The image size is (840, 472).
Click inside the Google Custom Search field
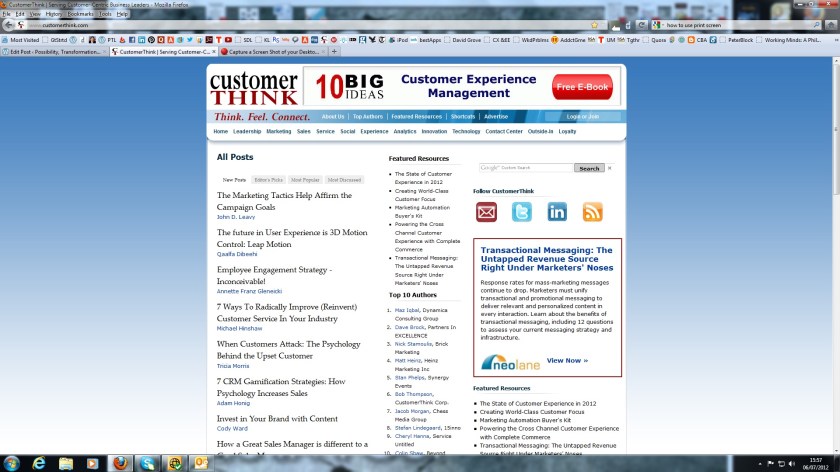tap(526, 168)
